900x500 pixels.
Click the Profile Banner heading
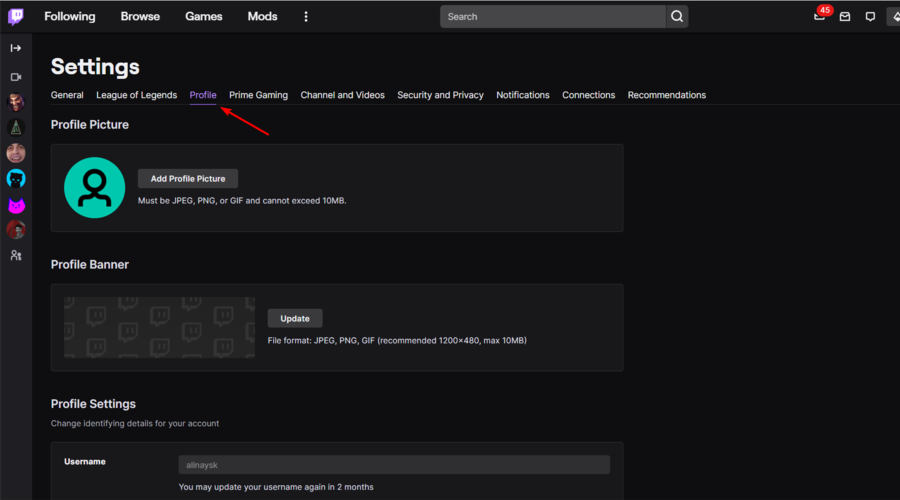[90, 265]
